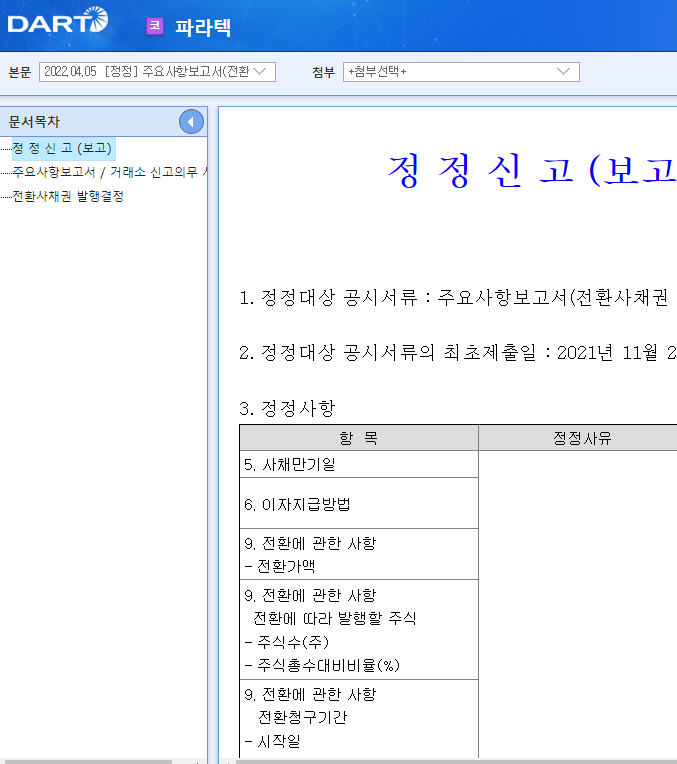Click the document tree horizontal scrollbar
This screenshot has width=677, height=764.
tap(86, 762)
